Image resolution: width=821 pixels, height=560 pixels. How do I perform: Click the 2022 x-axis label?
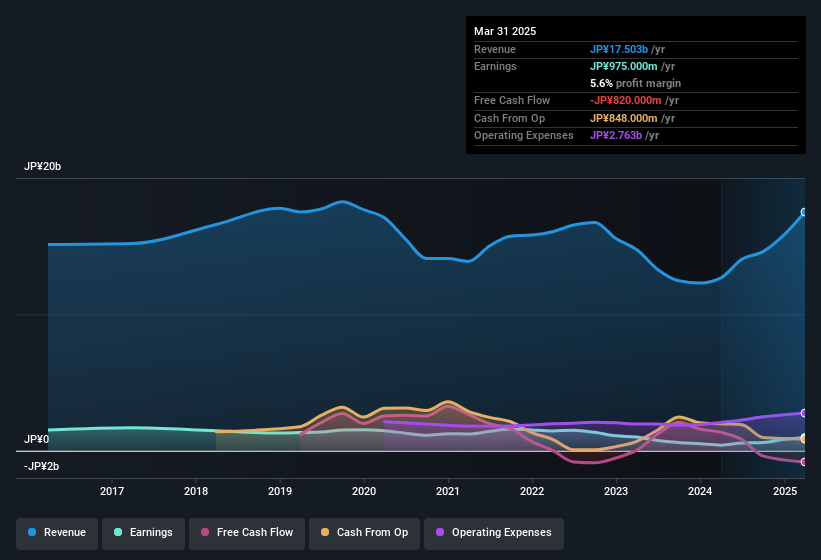click(532, 491)
